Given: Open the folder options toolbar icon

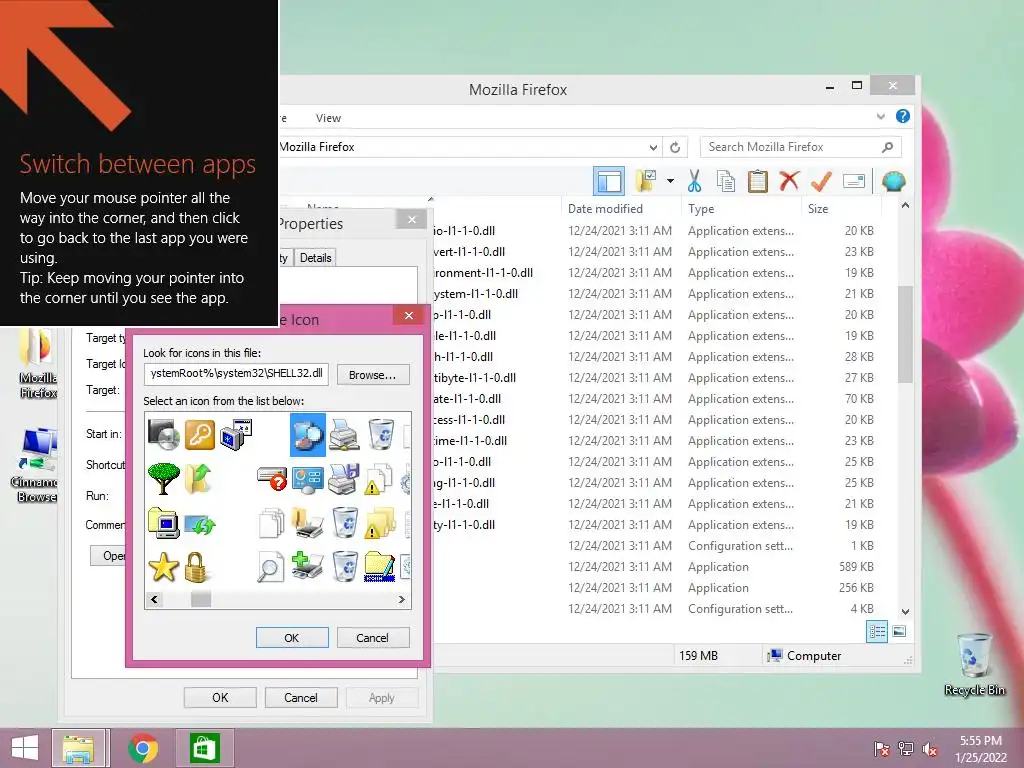Looking at the screenshot, I should 646,181.
